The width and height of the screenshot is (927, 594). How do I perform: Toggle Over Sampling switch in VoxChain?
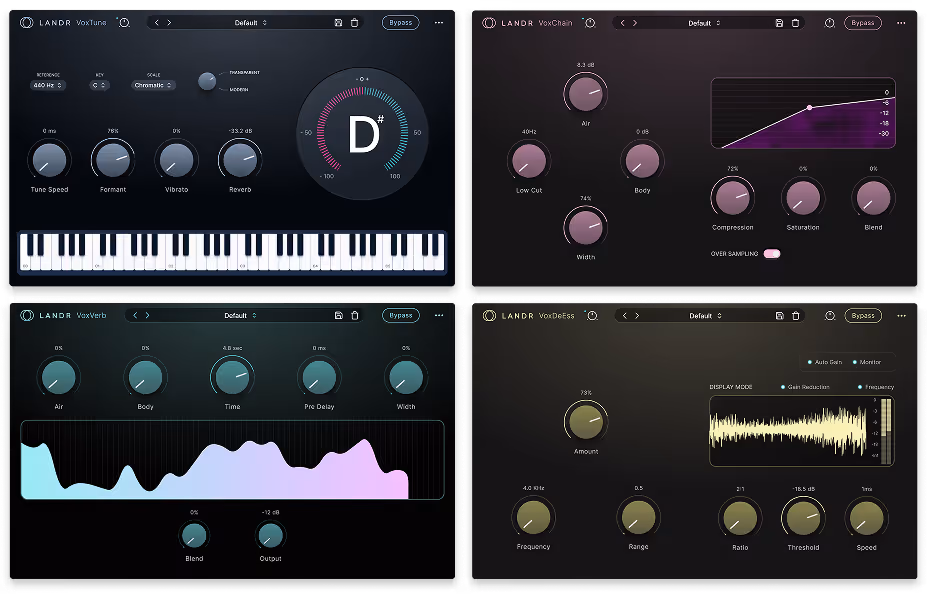pos(772,254)
